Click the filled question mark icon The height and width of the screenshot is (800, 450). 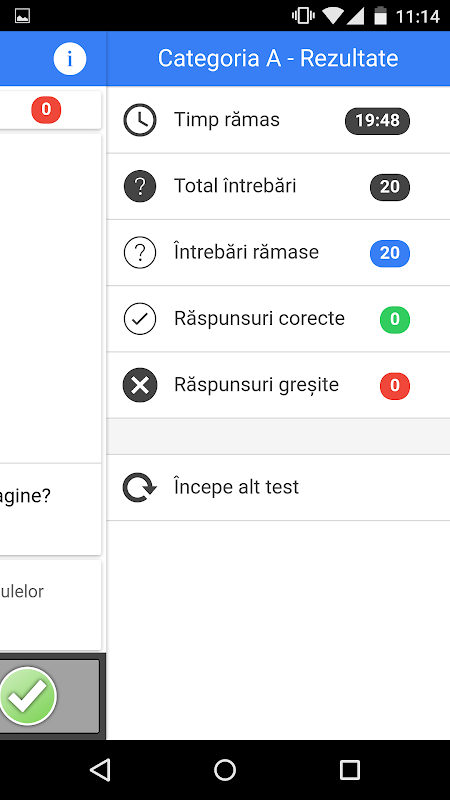[x=140, y=186]
